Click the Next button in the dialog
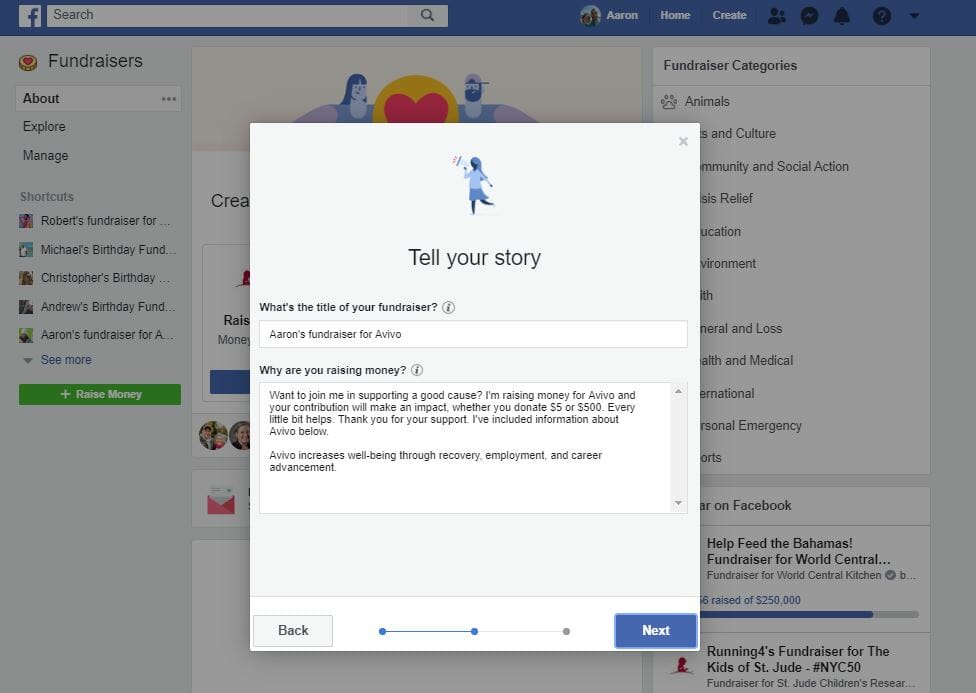Image resolution: width=976 pixels, height=693 pixels. [655, 630]
